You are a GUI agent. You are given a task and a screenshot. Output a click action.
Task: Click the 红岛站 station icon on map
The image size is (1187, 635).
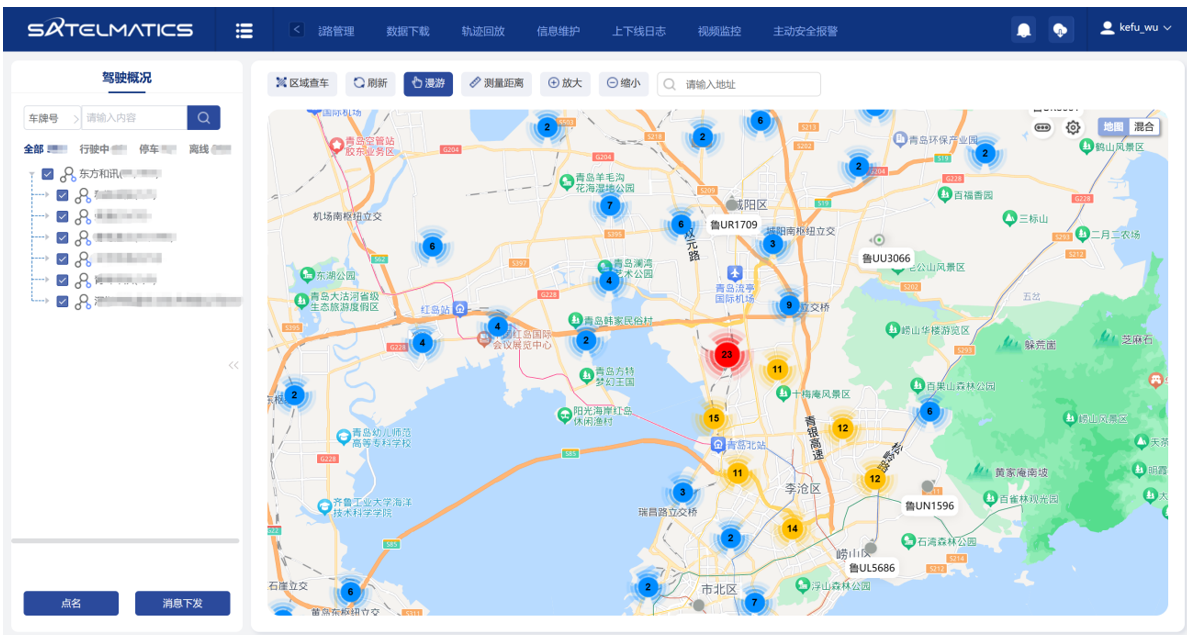tap(460, 309)
